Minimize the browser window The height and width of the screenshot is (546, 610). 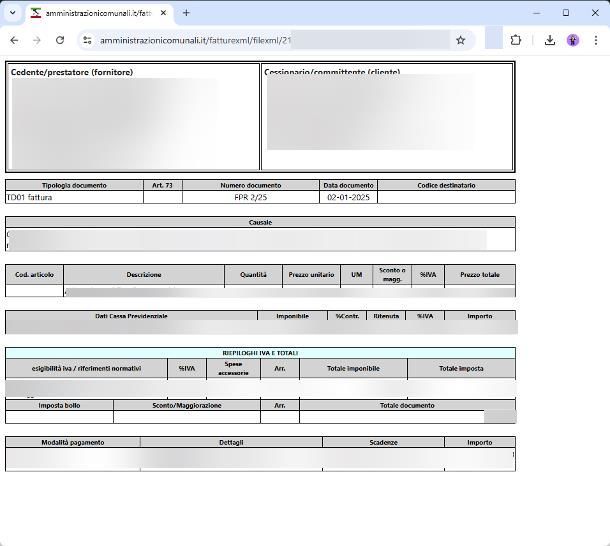pos(536,13)
